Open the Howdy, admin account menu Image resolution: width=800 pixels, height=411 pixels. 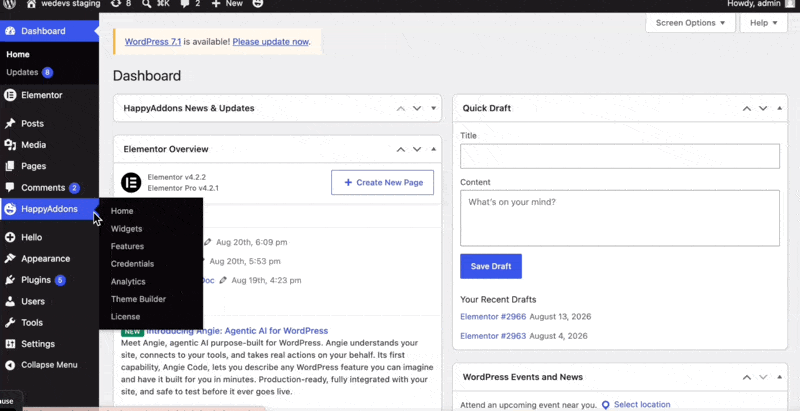pyautogui.click(x=761, y=4)
